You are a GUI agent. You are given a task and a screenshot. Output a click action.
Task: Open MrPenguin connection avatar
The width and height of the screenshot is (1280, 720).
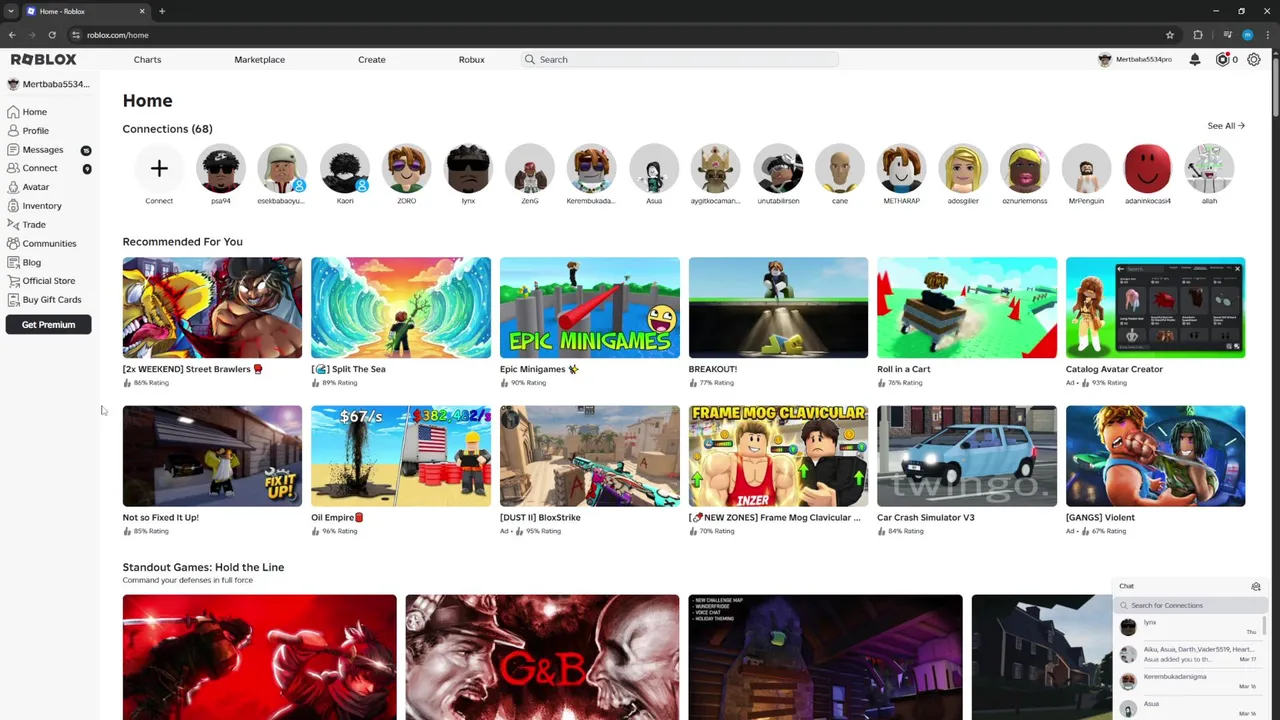[1086, 169]
